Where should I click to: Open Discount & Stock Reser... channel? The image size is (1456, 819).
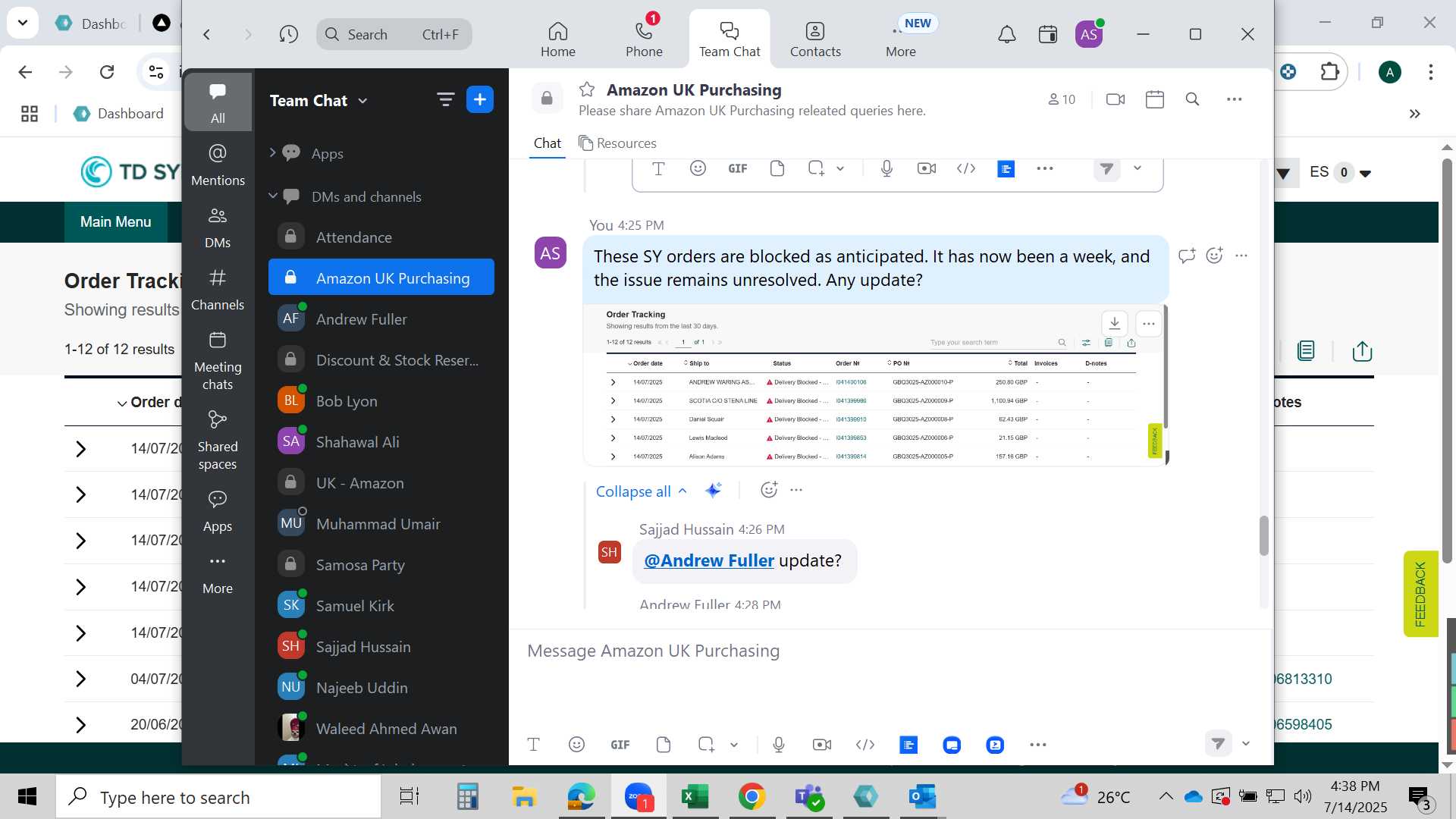381,360
